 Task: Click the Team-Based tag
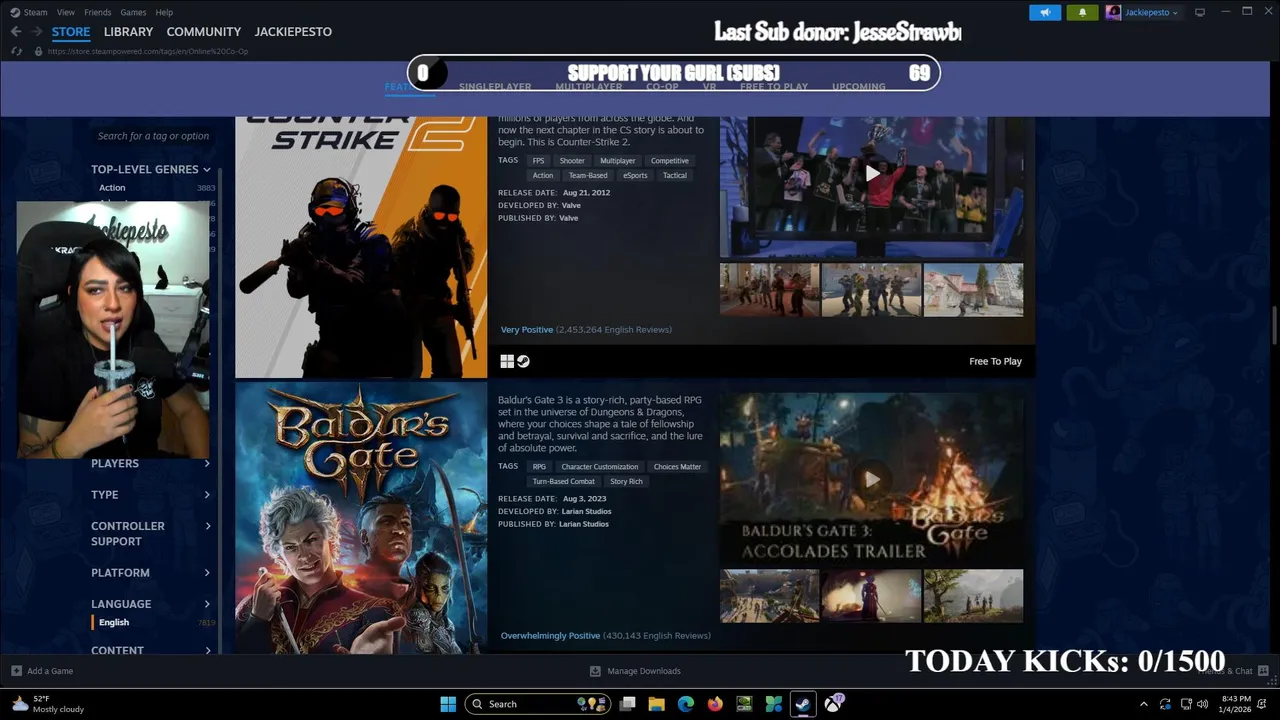pyautogui.click(x=588, y=175)
